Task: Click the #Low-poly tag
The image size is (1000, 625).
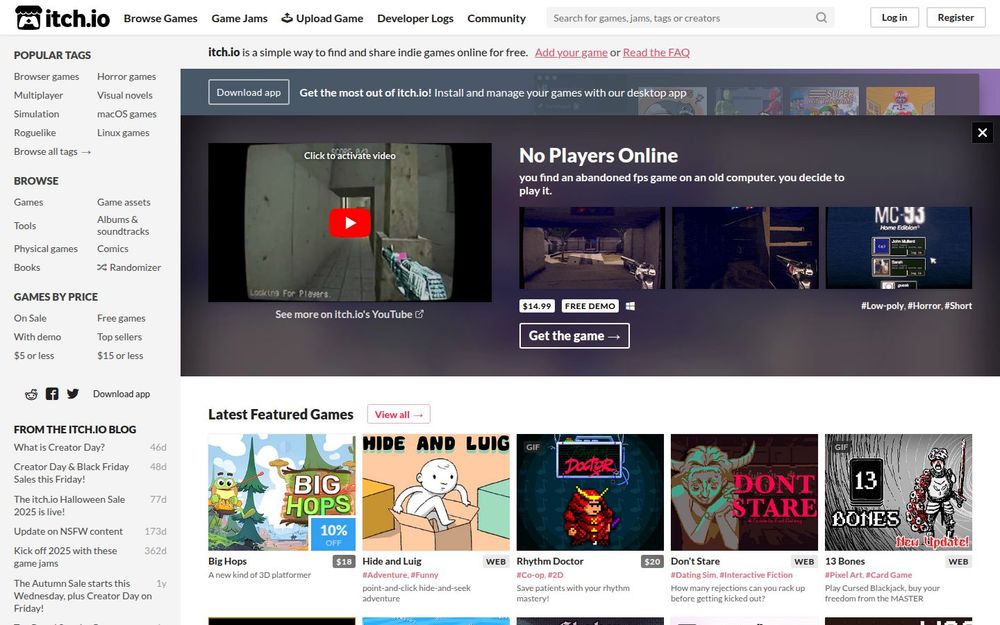Action: [x=883, y=306]
